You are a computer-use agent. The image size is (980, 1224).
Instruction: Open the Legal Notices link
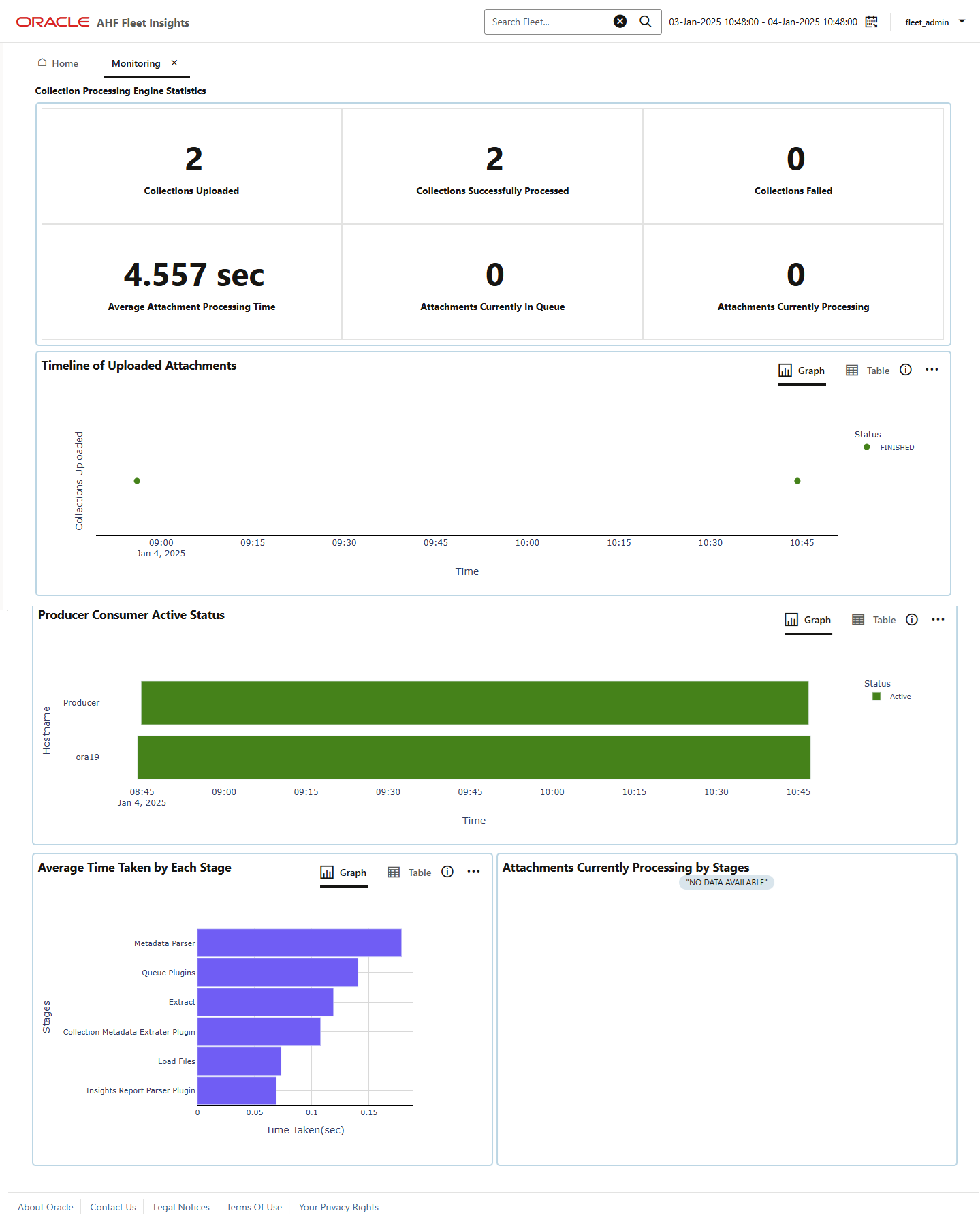pos(181,1207)
